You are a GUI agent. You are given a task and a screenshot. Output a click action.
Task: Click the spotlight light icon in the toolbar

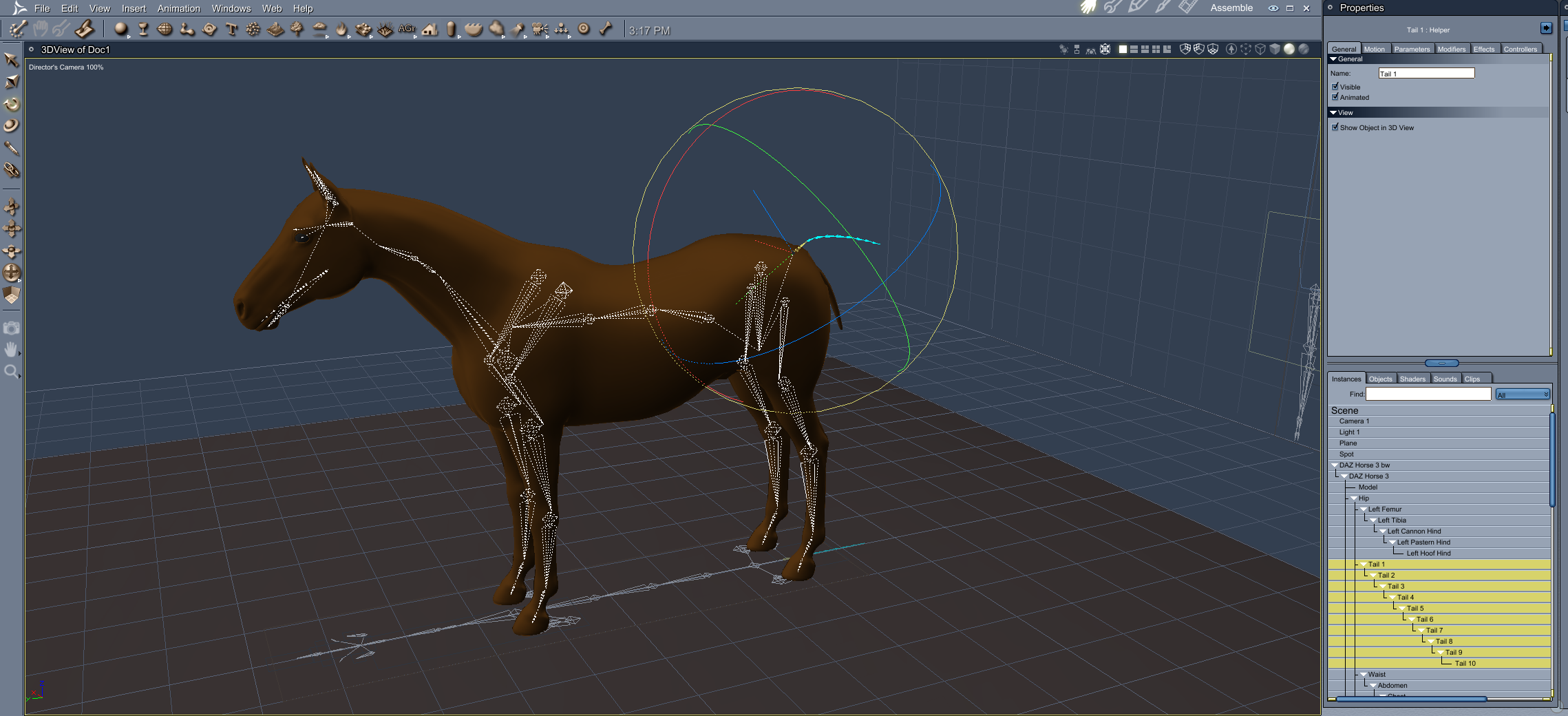(x=518, y=29)
